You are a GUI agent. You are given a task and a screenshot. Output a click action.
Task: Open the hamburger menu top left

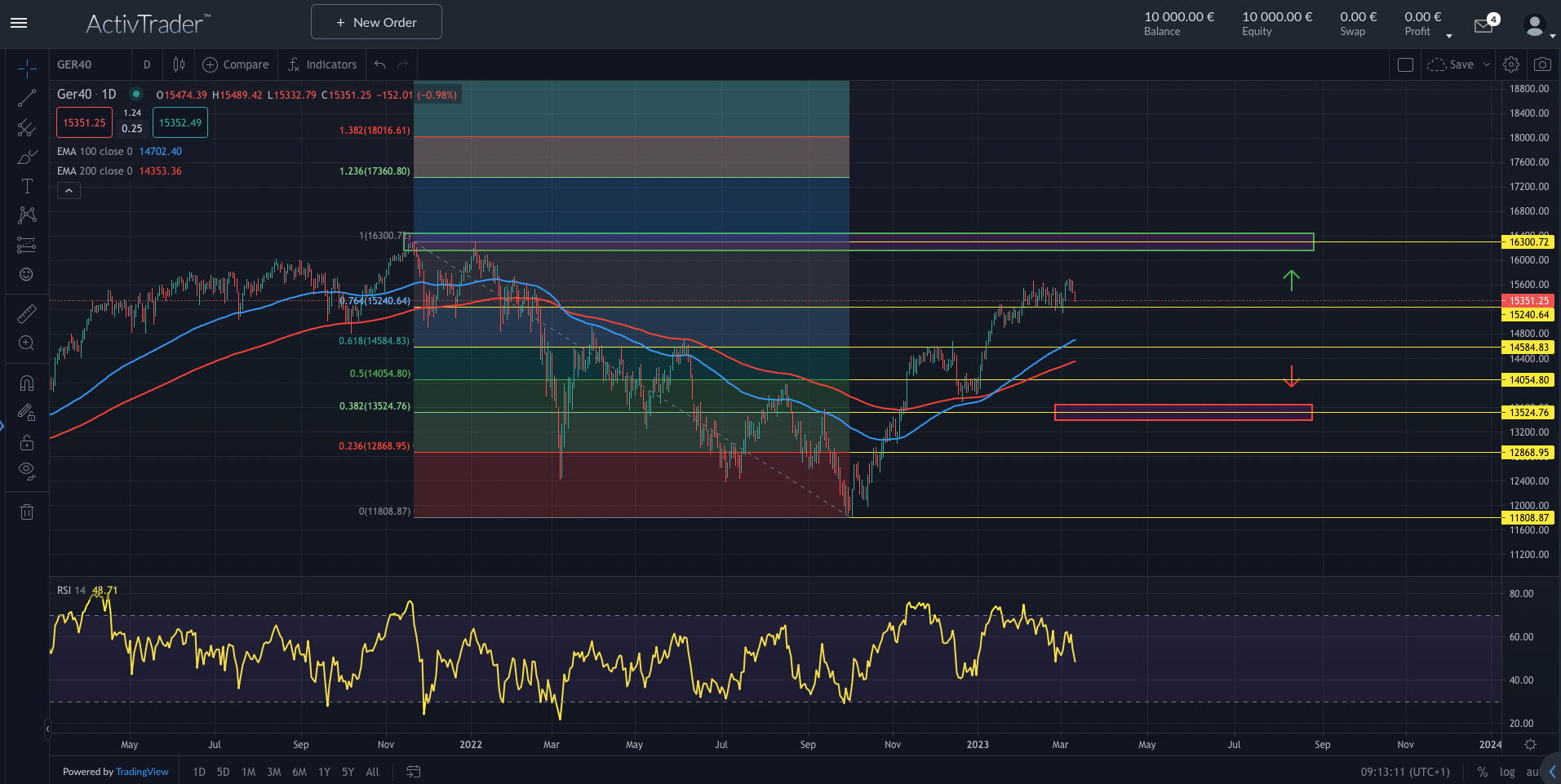pos(18,23)
